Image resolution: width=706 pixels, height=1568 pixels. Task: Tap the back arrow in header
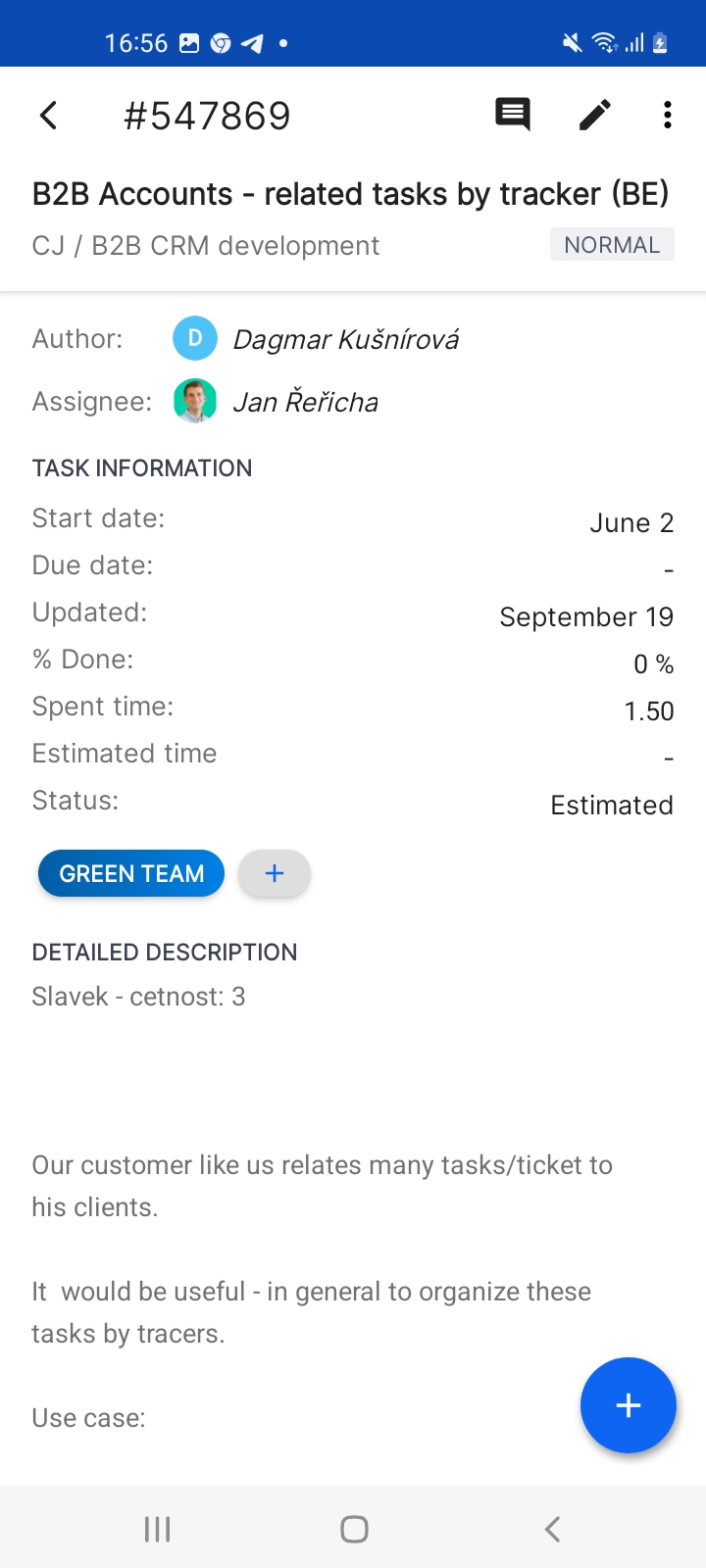tap(49, 116)
